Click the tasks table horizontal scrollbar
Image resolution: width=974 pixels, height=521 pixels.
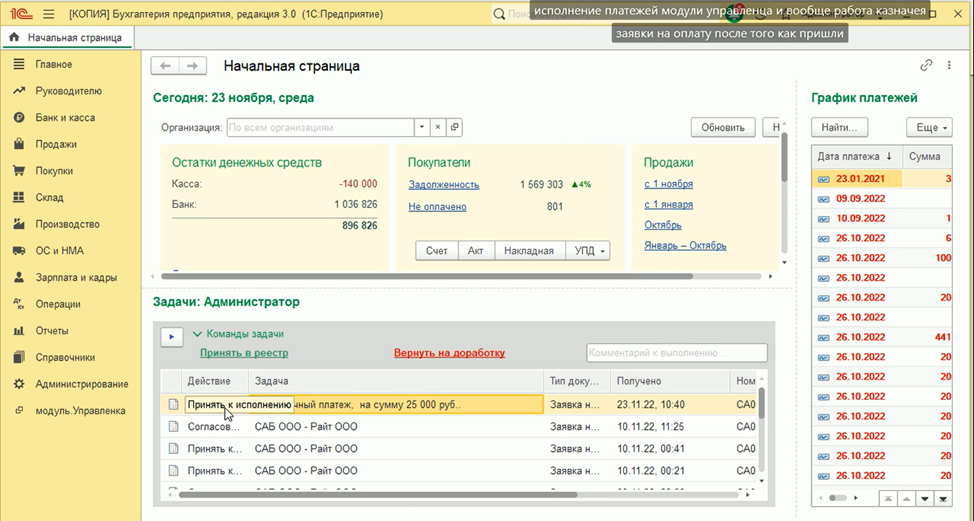coord(378,495)
